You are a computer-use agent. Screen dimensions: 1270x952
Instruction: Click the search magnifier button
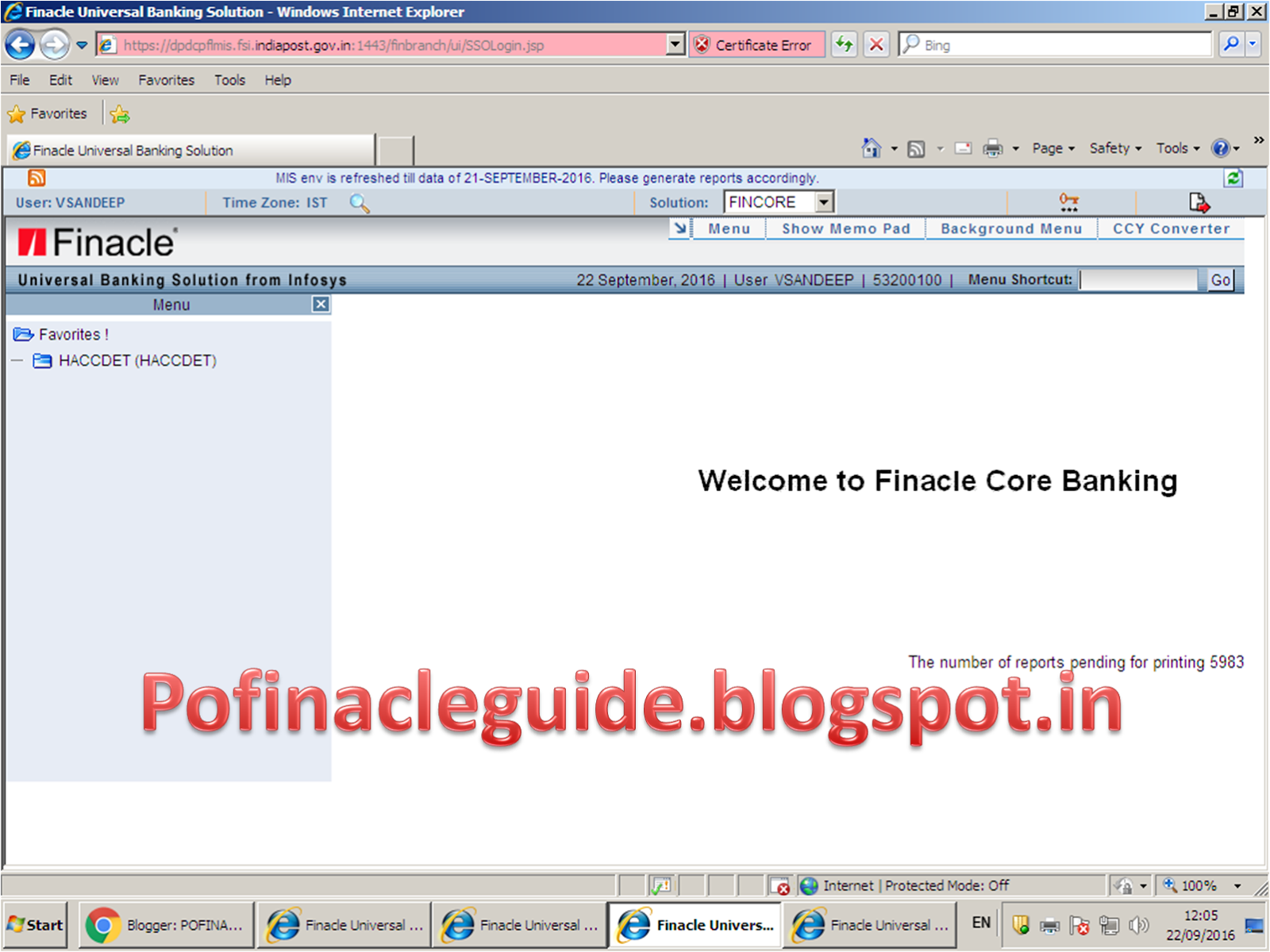[x=1230, y=44]
